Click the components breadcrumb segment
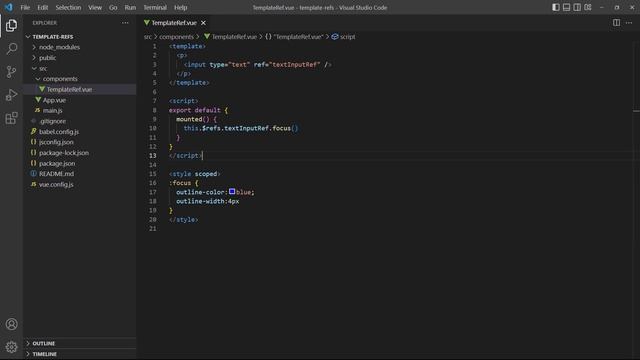The width and height of the screenshot is (640, 360). pyautogui.click(x=176, y=37)
